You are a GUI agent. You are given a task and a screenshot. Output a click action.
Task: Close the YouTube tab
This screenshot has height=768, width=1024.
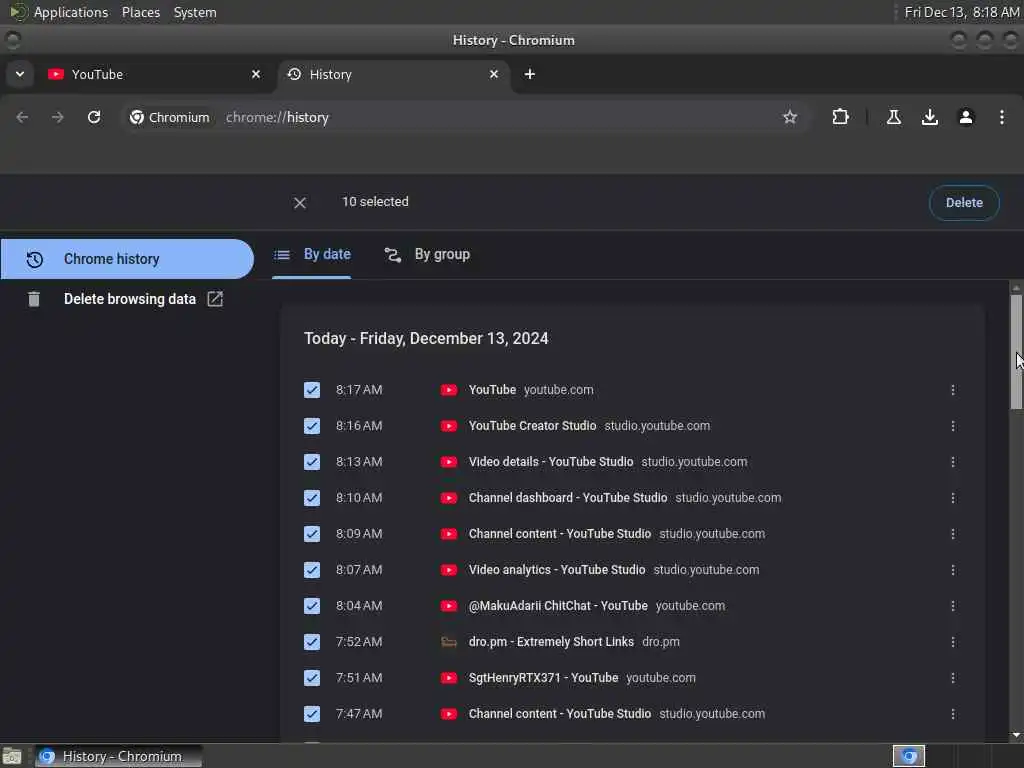click(256, 74)
